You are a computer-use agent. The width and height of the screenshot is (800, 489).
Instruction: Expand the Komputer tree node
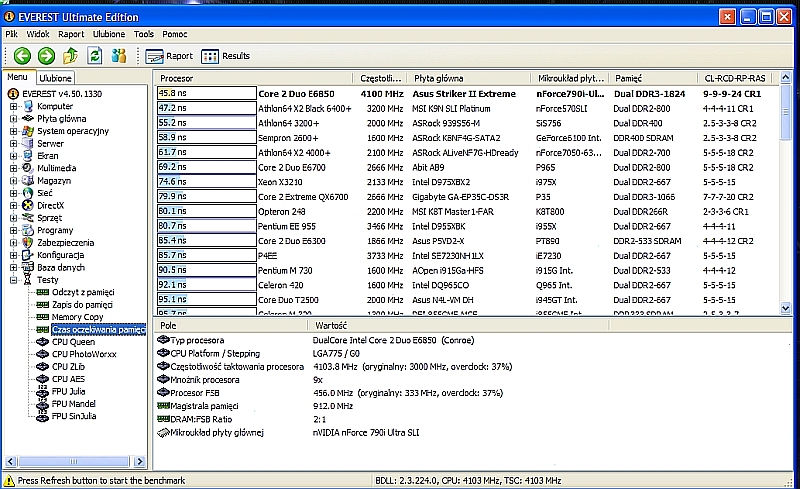pyautogui.click(x=13, y=106)
